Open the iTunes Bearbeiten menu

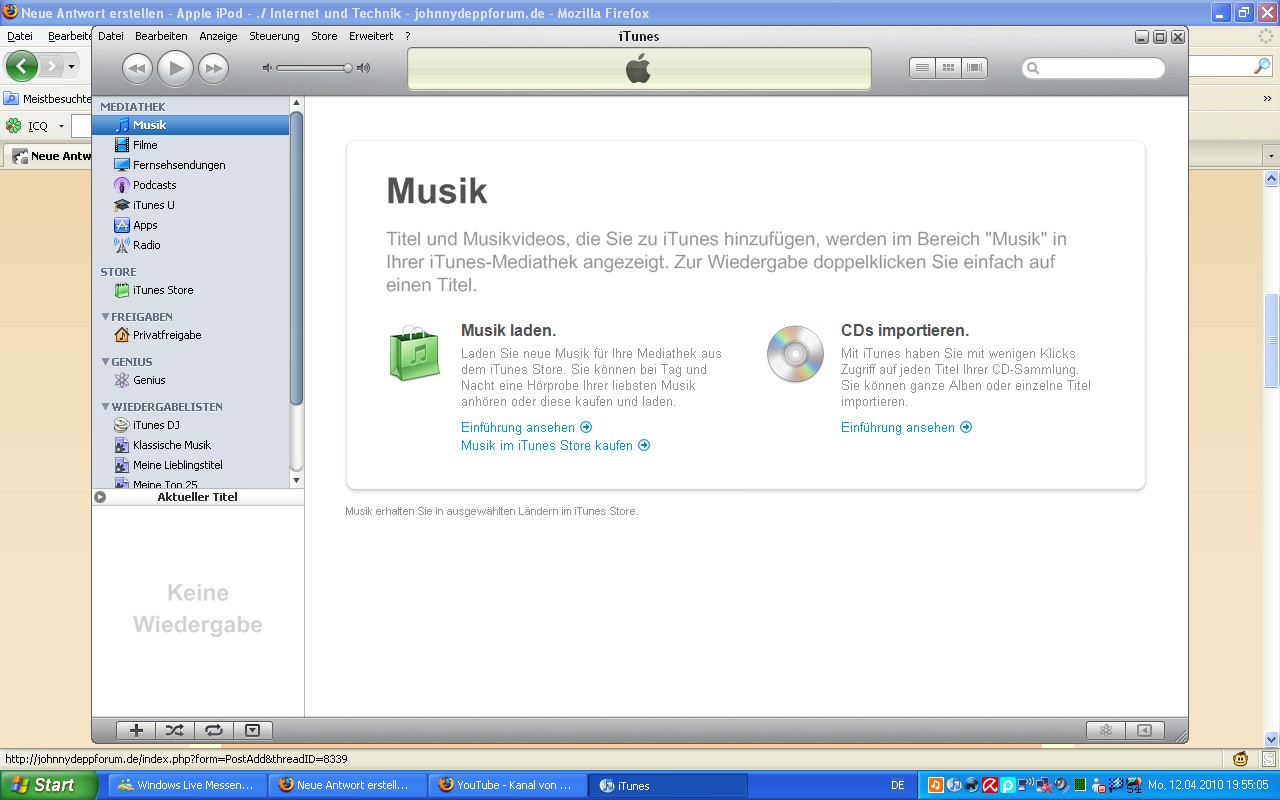[161, 36]
